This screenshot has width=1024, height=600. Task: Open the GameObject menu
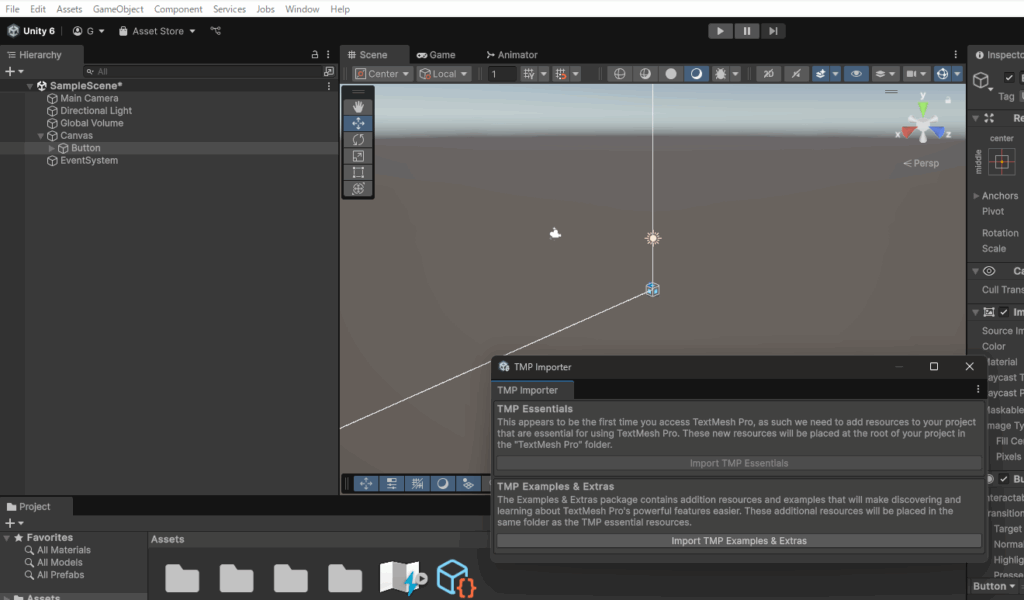click(118, 9)
